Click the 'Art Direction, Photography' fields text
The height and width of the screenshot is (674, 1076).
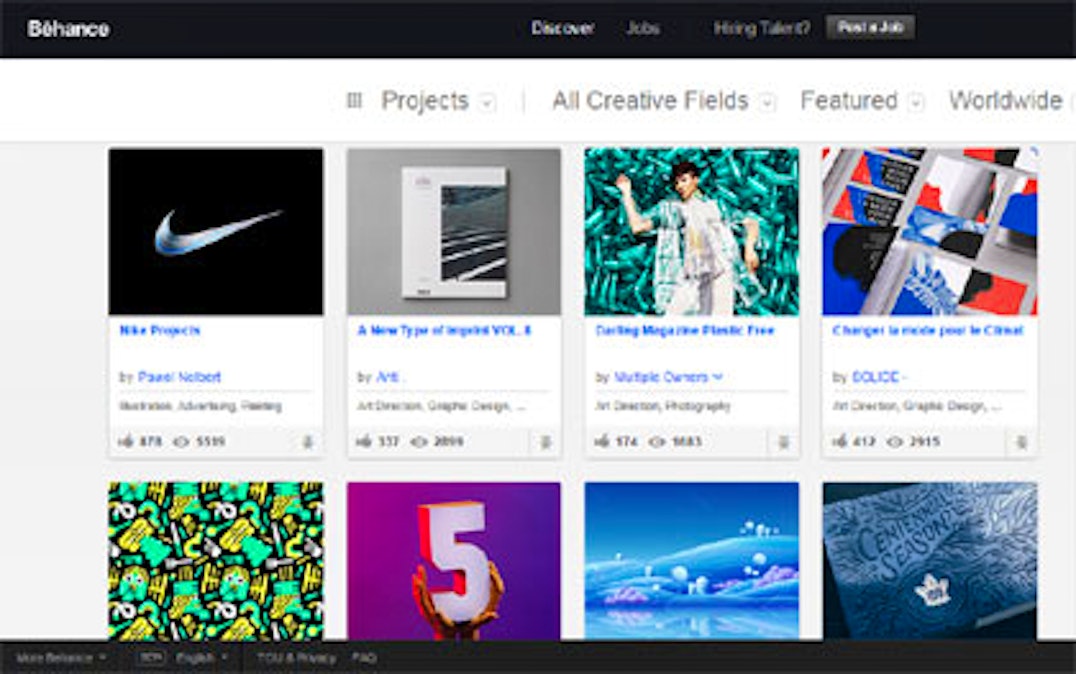point(662,406)
